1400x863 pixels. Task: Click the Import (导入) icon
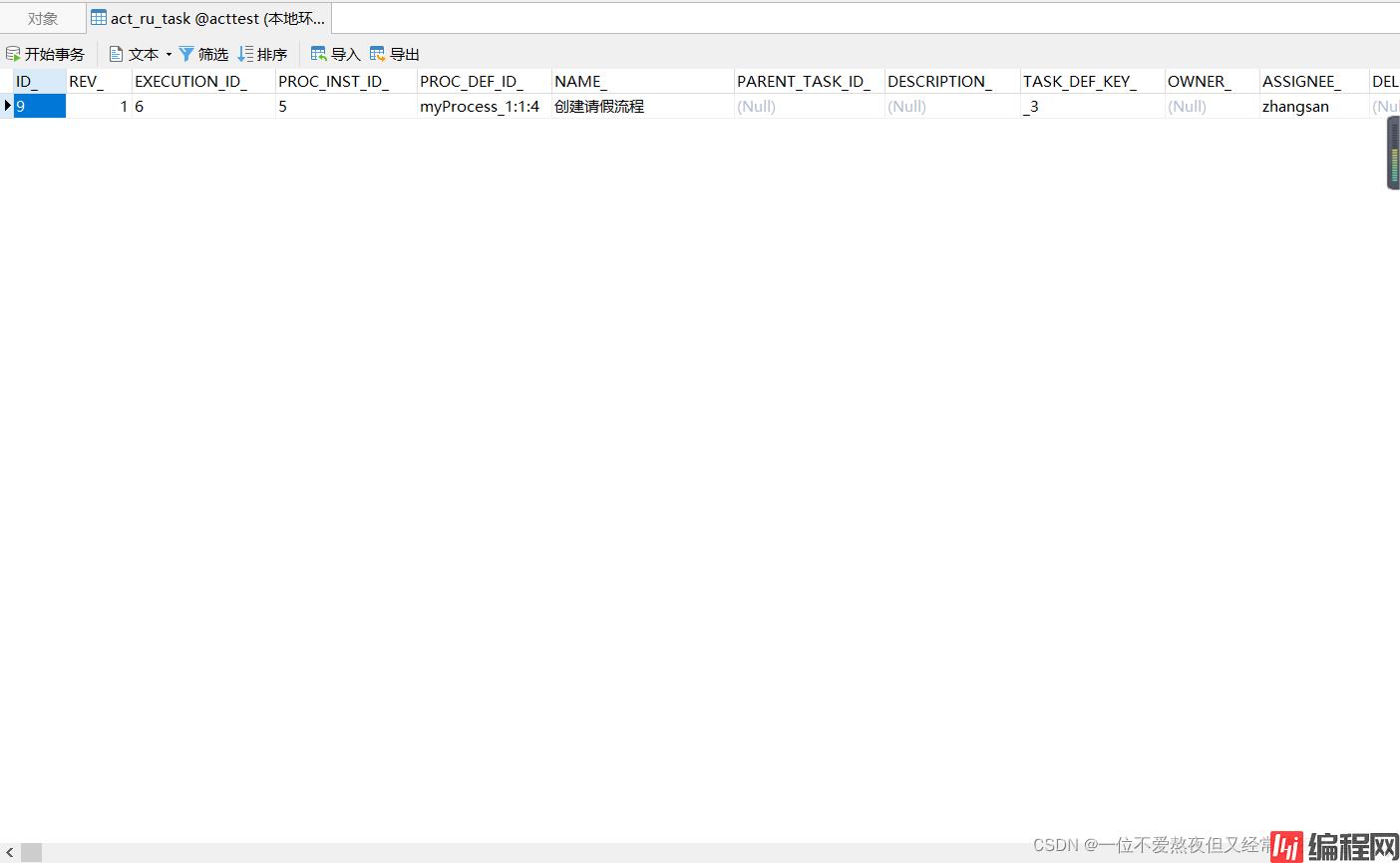[319, 54]
